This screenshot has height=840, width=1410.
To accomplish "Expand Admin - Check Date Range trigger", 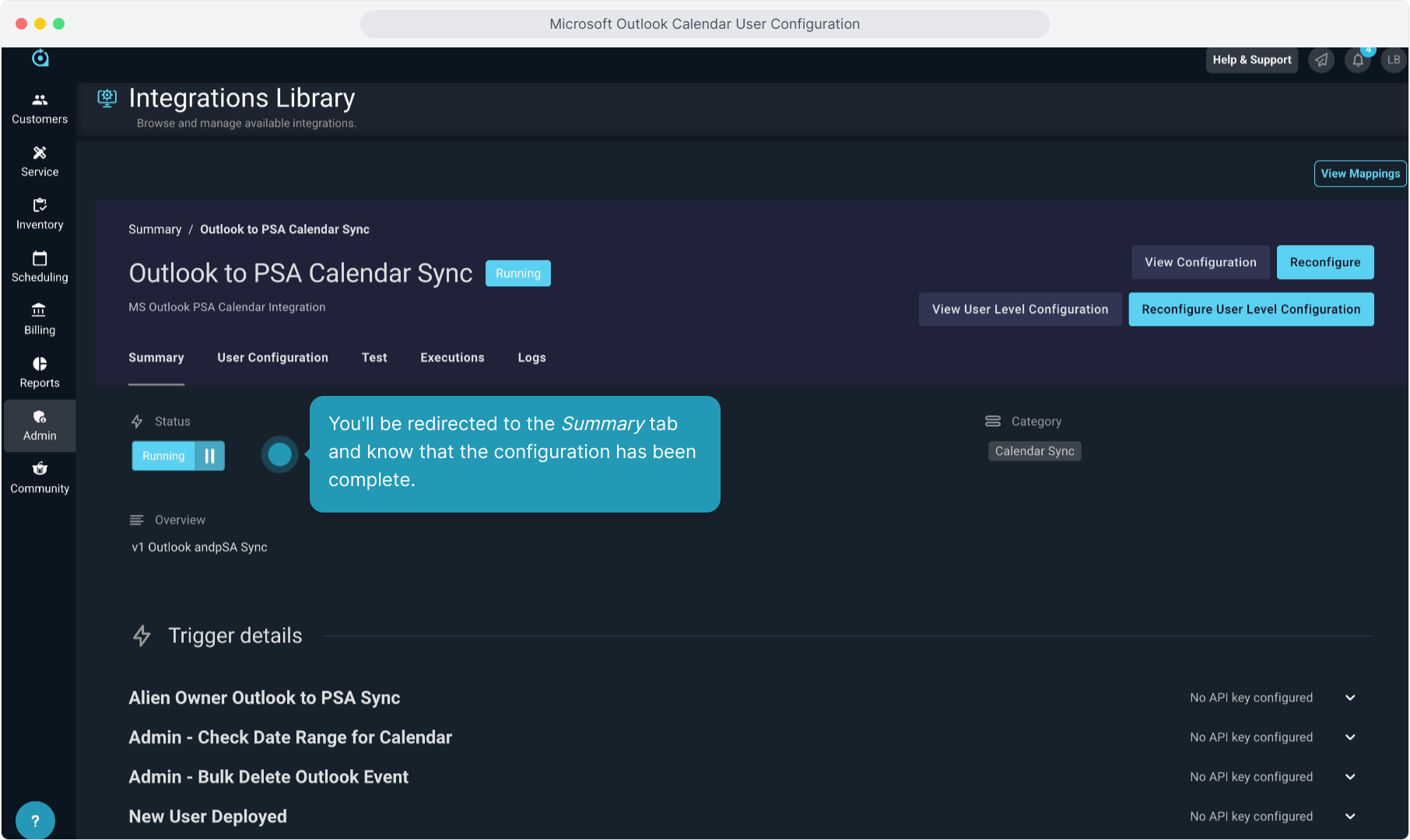I will click(1350, 737).
